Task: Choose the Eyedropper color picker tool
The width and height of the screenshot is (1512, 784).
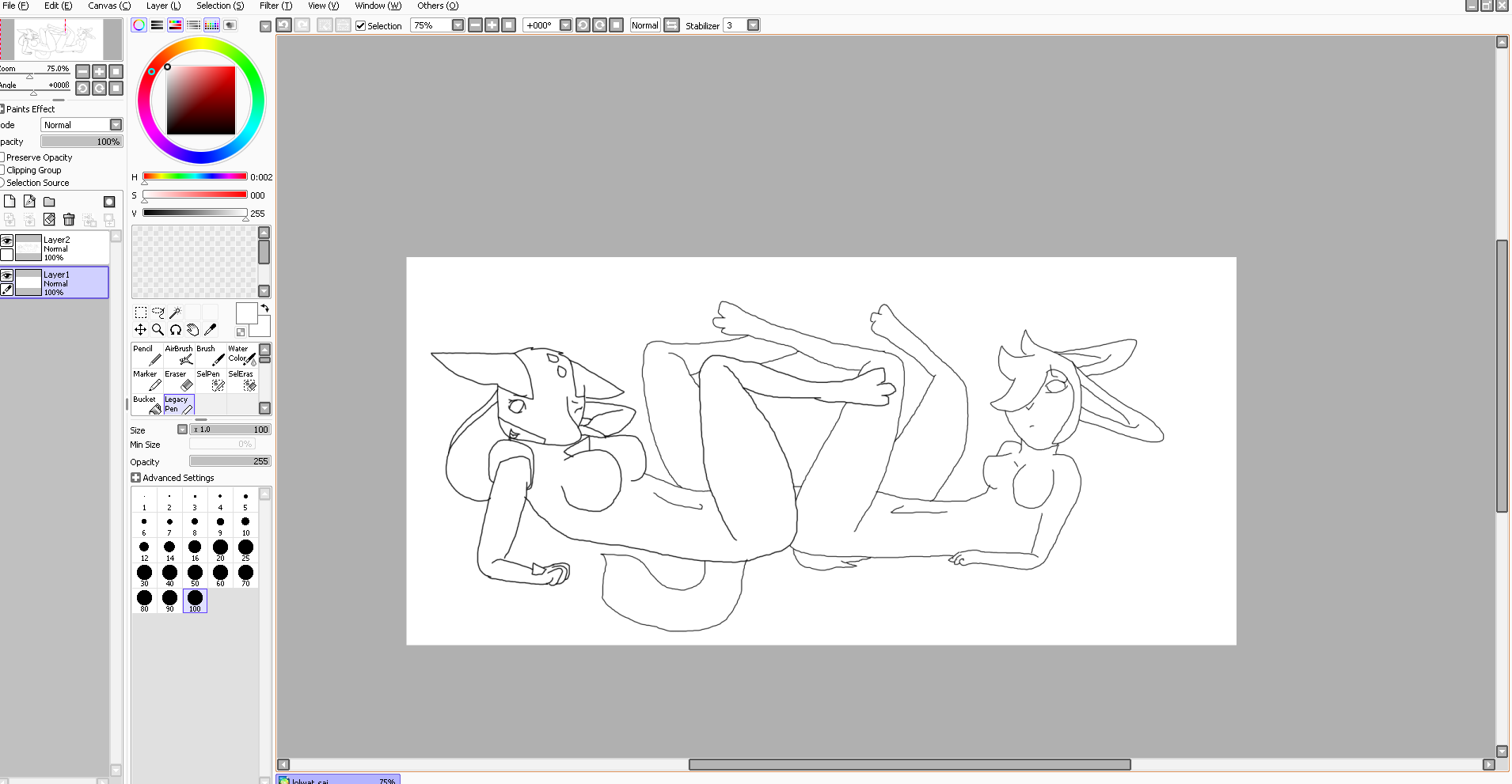Action: pos(210,330)
